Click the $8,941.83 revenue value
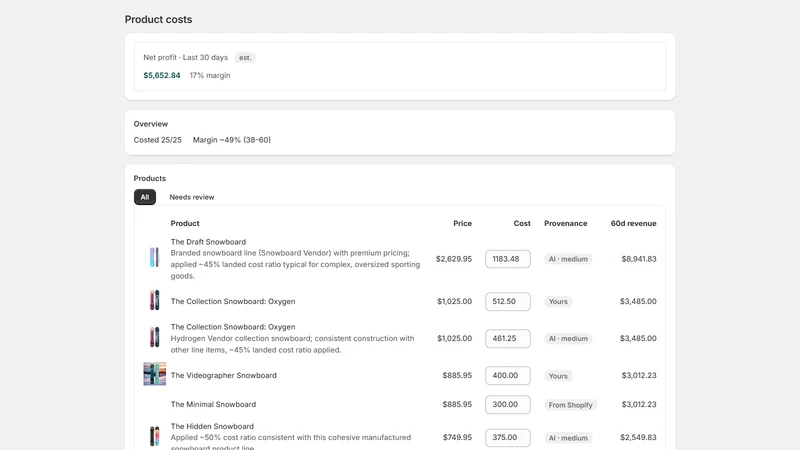800x450 pixels. point(639,259)
